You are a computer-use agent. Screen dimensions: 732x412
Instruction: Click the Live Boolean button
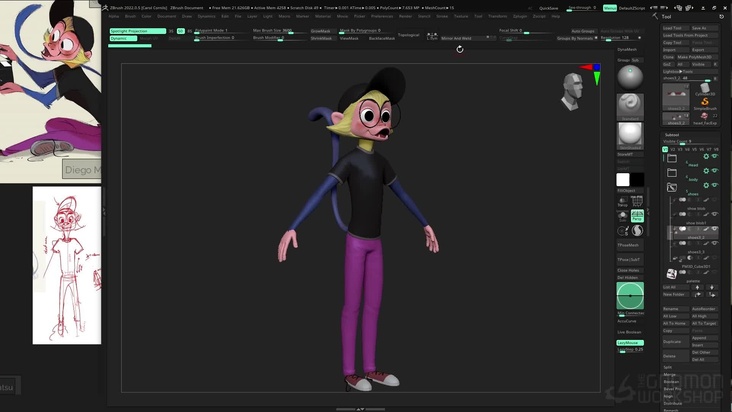630,332
